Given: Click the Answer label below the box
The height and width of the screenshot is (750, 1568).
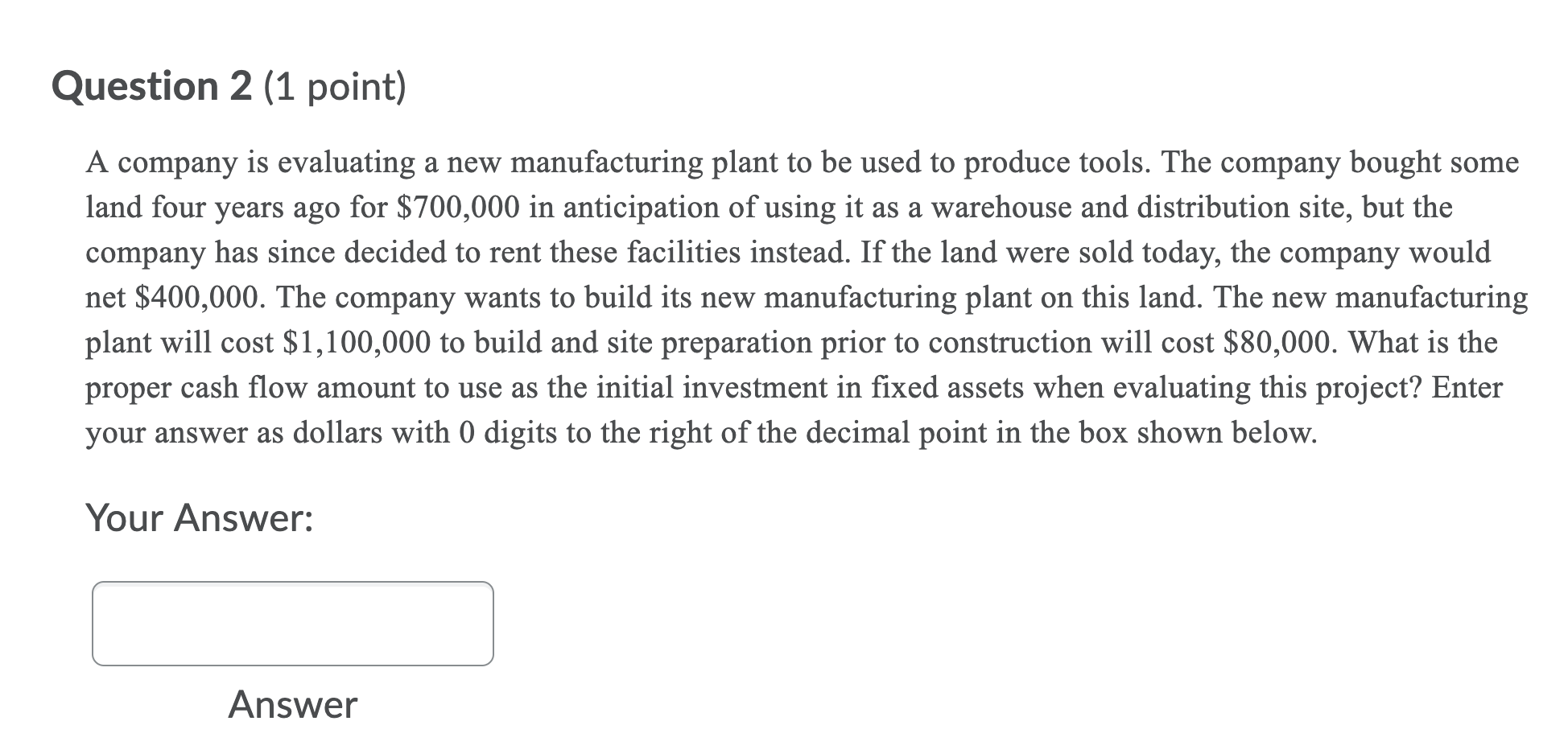Looking at the screenshot, I should (x=291, y=706).
